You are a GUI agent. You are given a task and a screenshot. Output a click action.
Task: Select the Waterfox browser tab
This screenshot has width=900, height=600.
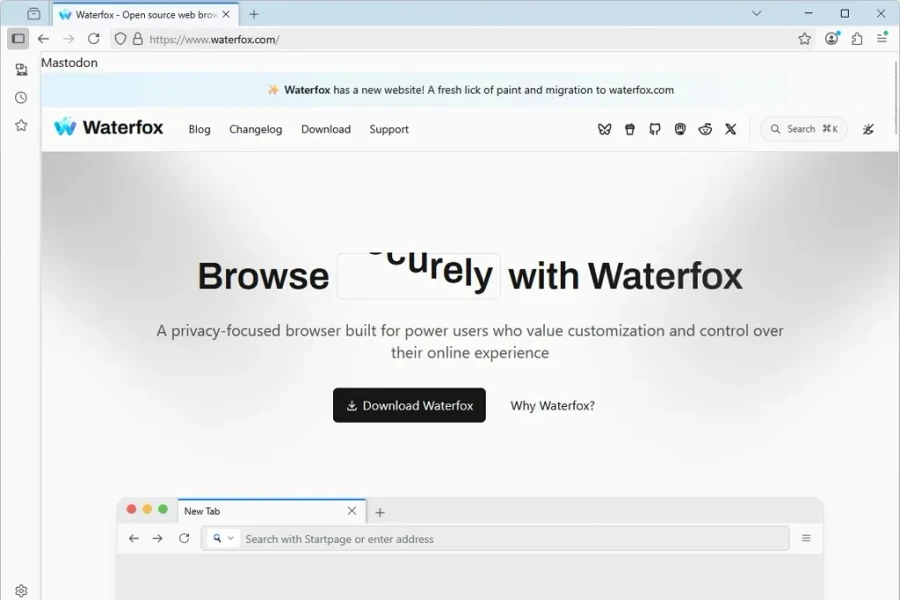point(146,14)
